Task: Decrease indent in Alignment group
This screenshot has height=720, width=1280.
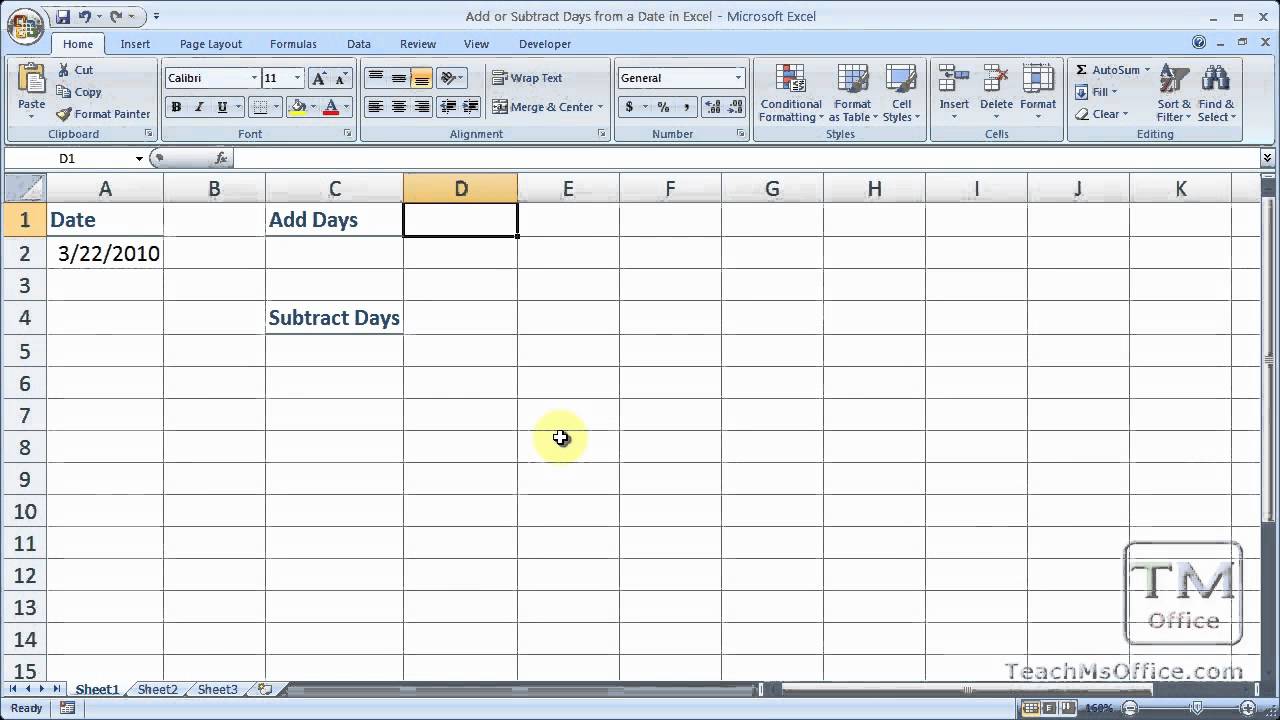Action: [448, 107]
